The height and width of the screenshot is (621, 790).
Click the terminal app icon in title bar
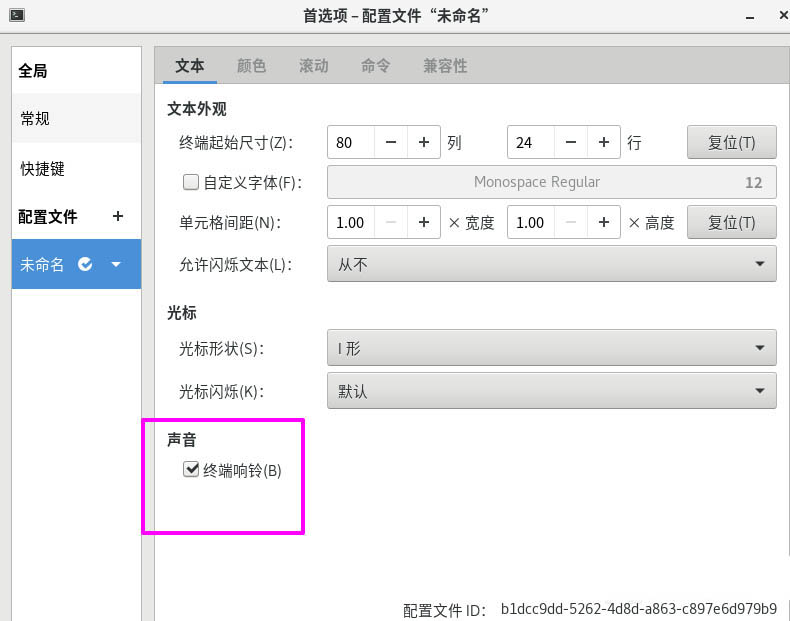click(17, 15)
